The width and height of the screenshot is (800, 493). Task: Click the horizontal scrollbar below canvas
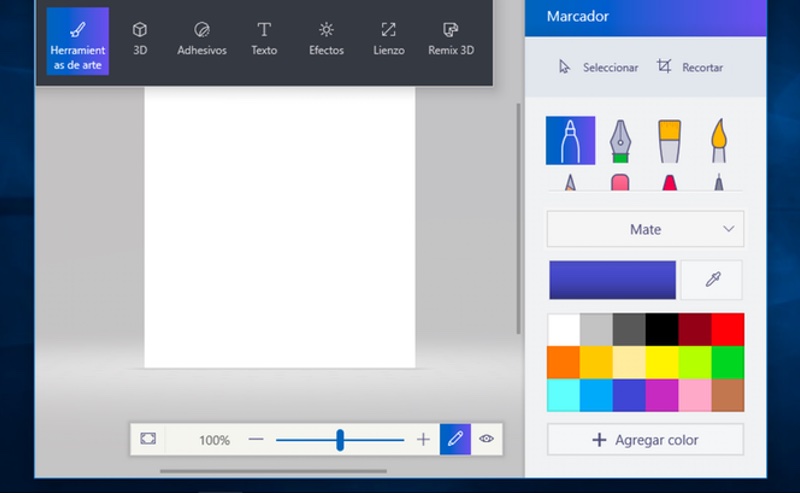pyautogui.click(x=273, y=471)
